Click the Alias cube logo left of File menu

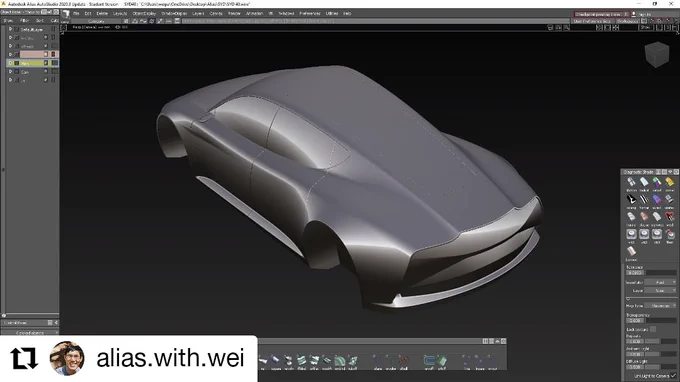pyautogui.click(x=65, y=14)
